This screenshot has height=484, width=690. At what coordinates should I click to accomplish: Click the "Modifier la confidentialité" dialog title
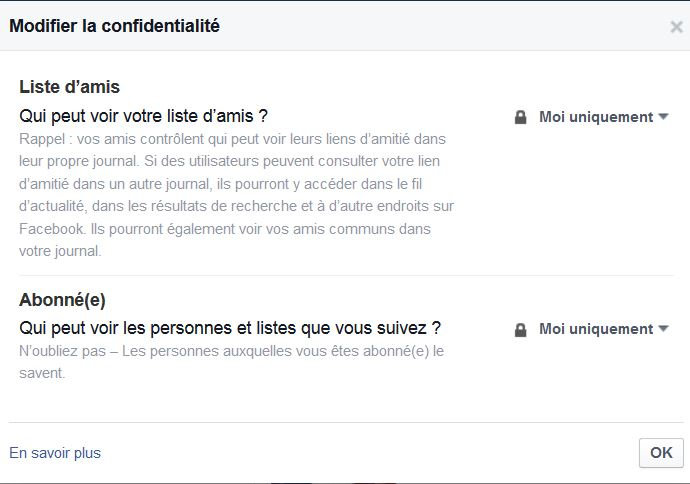(x=114, y=26)
